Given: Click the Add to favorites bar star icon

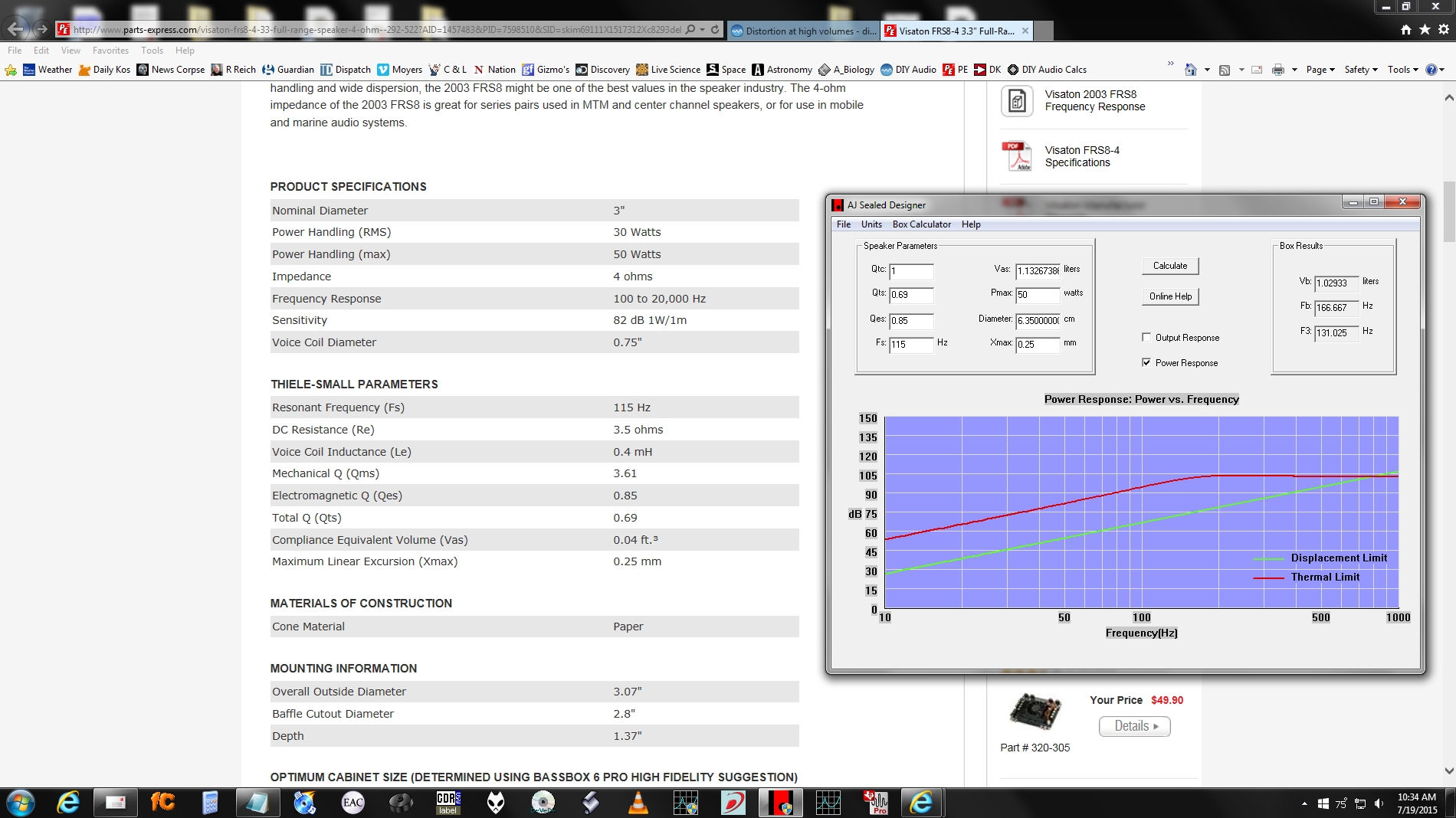Looking at the screenshot, I should click(x=11, y=70).
